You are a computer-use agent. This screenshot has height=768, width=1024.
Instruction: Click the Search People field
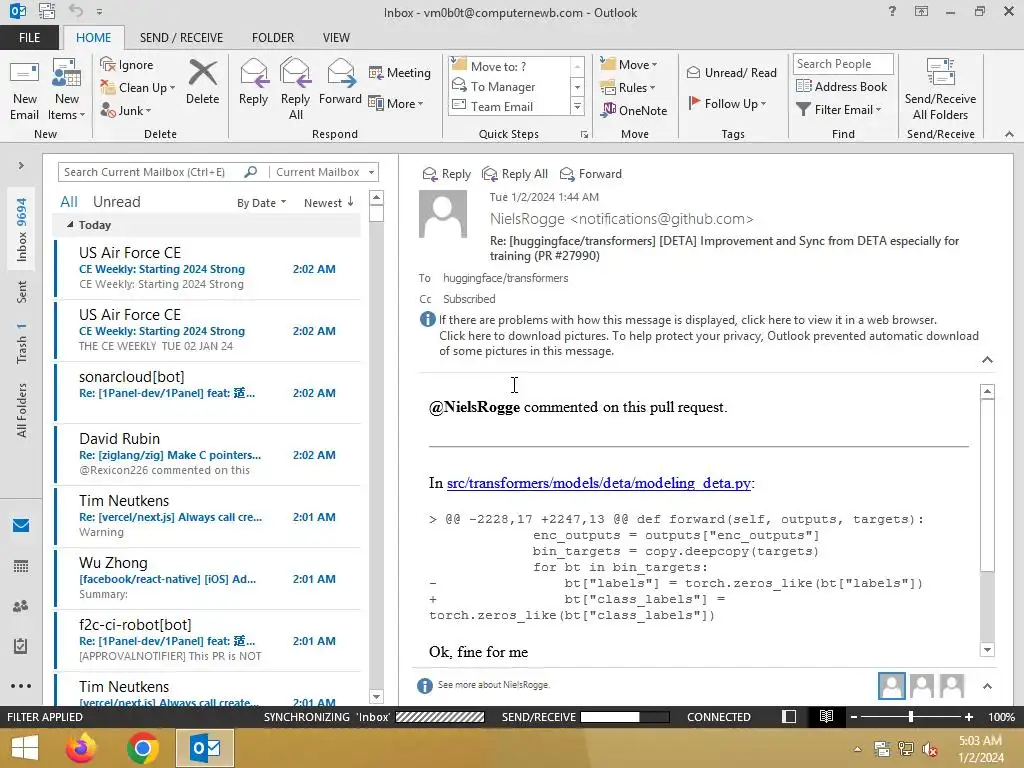(x=842, y=64)
